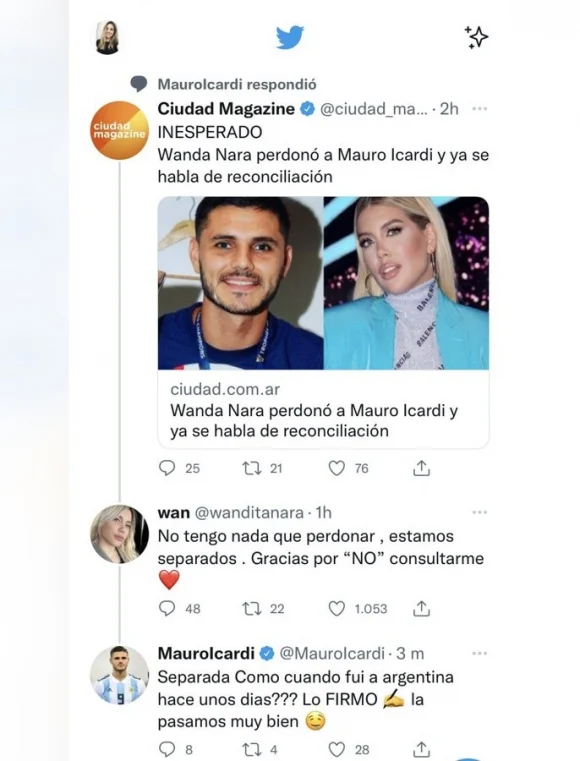Reply to the Ciudad Magazine tweet
The image size is (580, 761).
click(x=167, y=468)
